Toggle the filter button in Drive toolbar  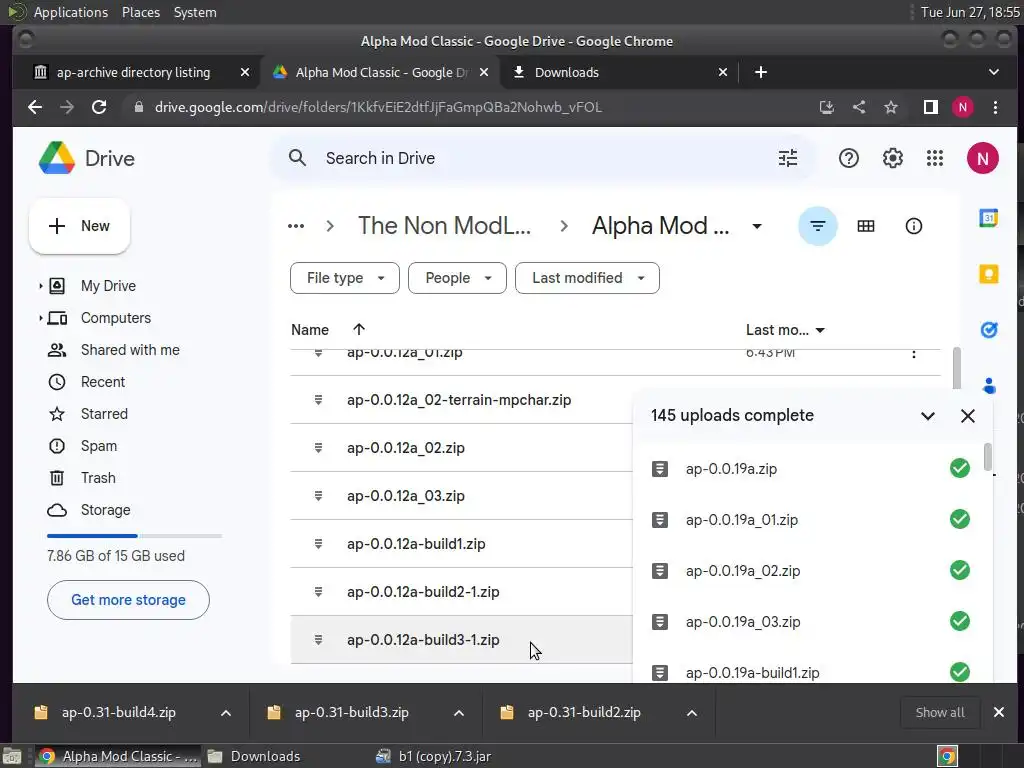[x=818, y=226]
